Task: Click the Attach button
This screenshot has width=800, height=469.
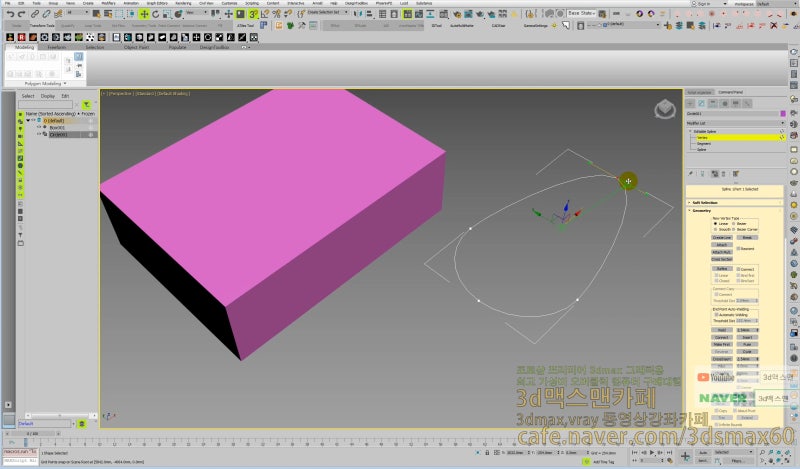Action: point(722,244)
